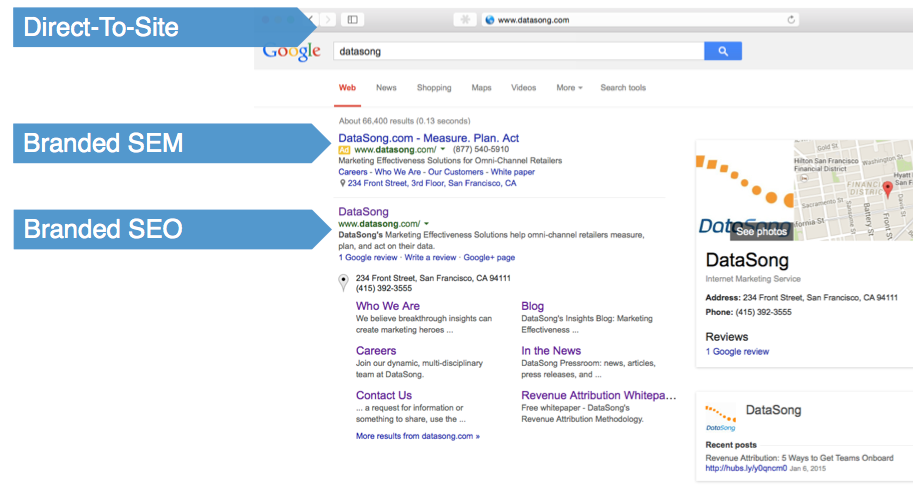Click the Google logo
Image resolution: width=913 pixels, height=486 pixels.
[291, 52]
